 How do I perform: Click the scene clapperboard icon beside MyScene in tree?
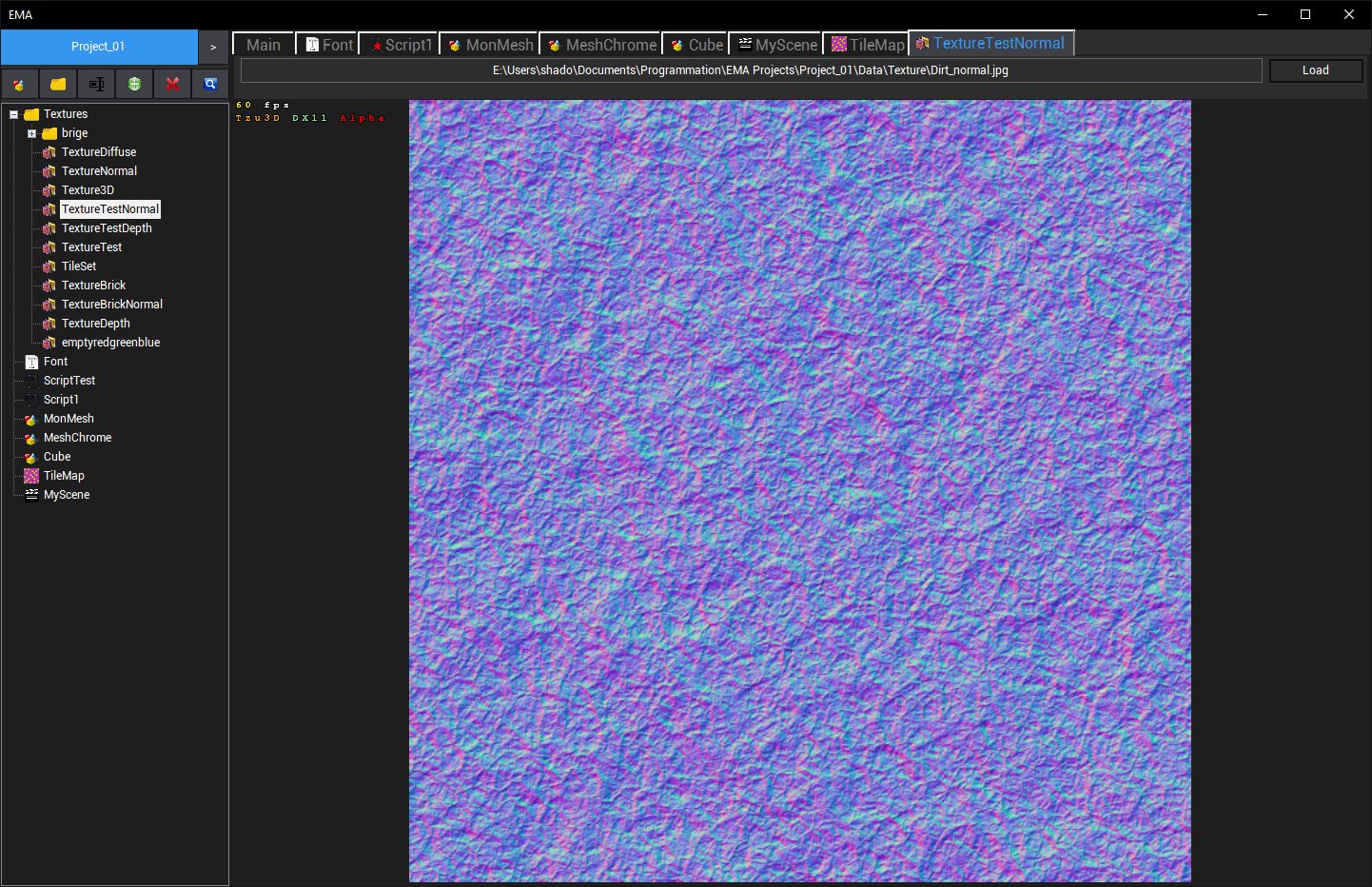click(x=31, y=495)
